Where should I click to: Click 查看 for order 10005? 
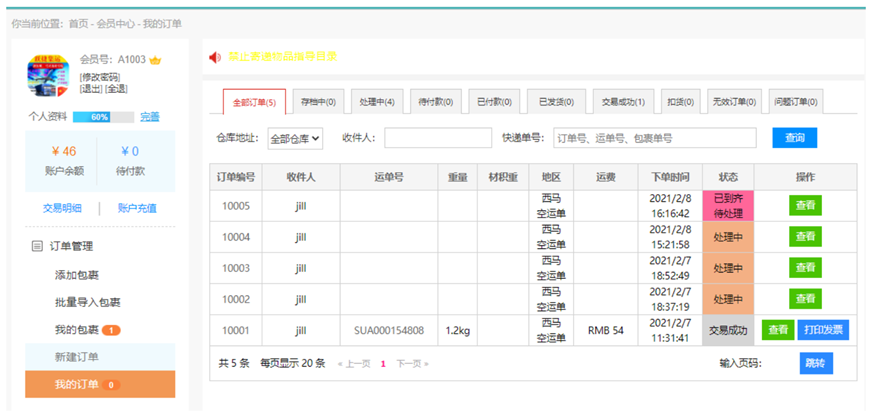tap(805, 205)
